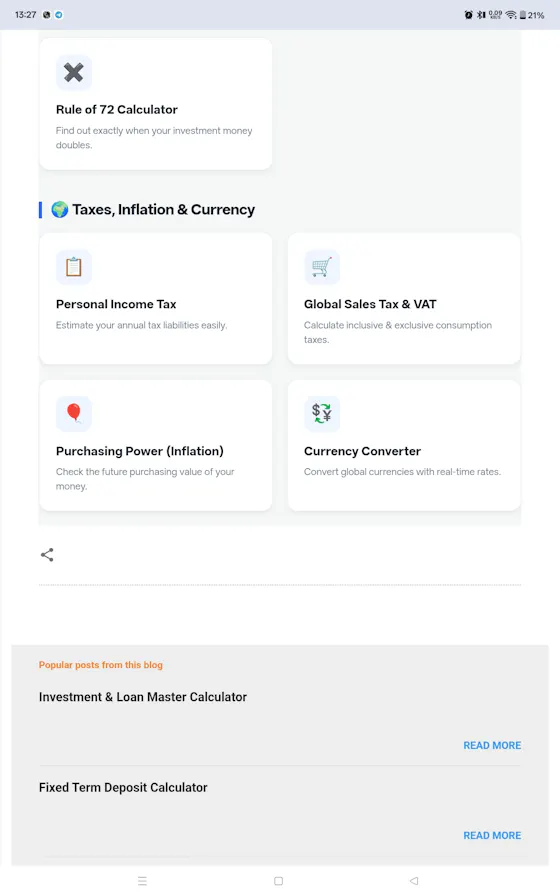Tap the share icon below the cards
The height and width of the screenshot is (896, 560).
point(47,554)
